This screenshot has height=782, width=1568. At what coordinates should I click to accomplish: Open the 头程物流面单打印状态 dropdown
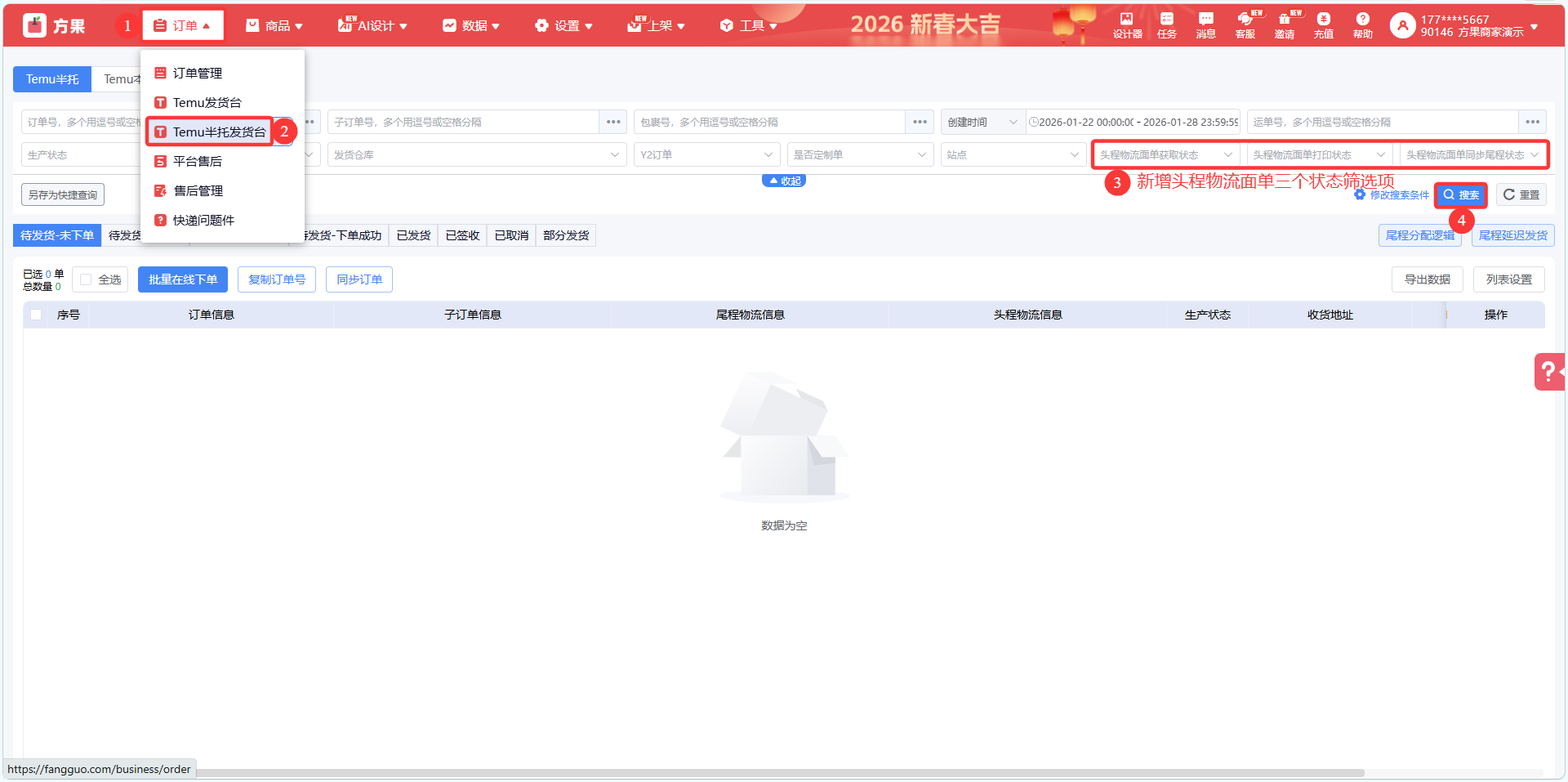coord(1320,154)
